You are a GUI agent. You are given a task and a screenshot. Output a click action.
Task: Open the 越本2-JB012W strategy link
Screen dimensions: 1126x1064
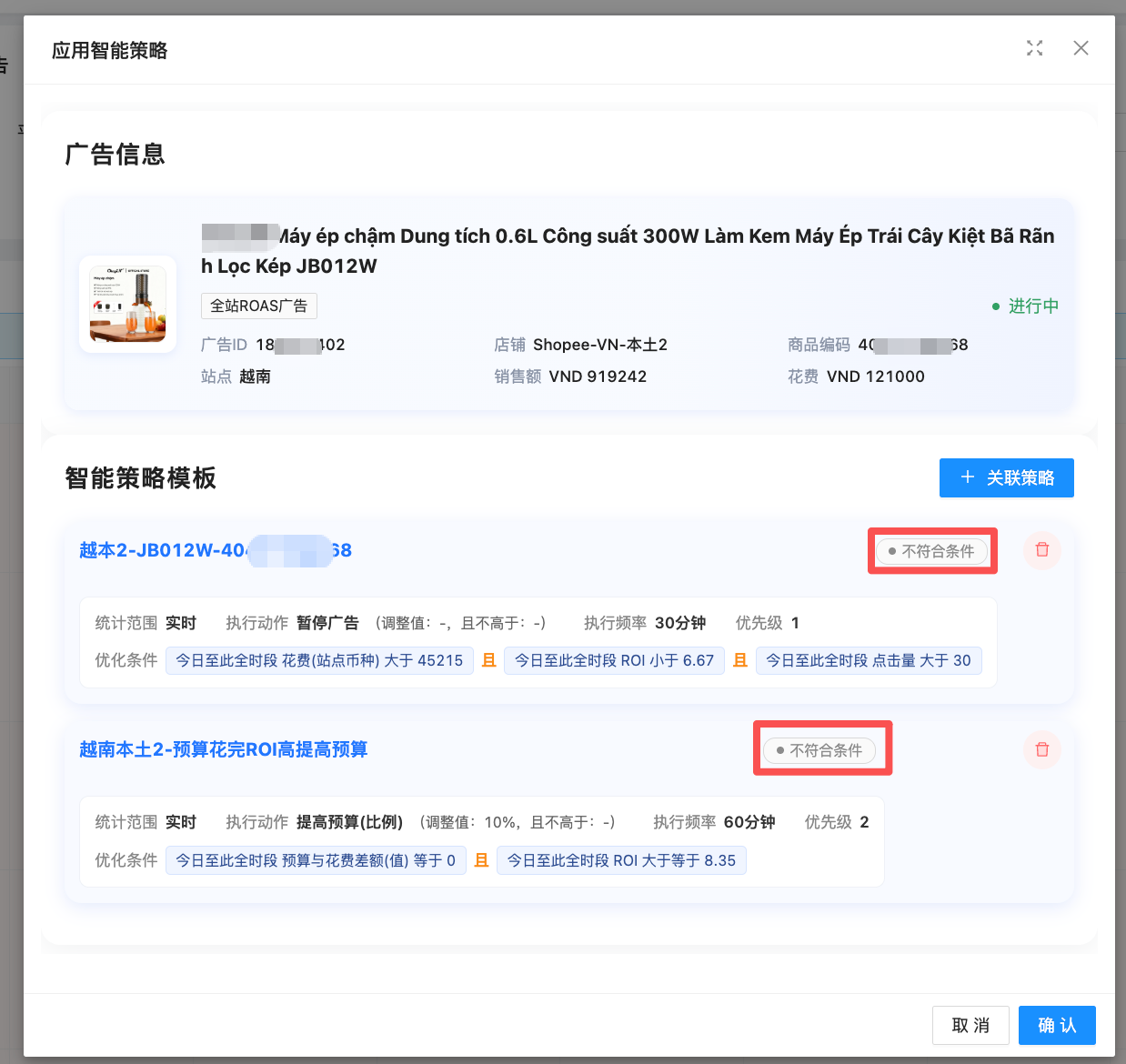coord(216,550)
